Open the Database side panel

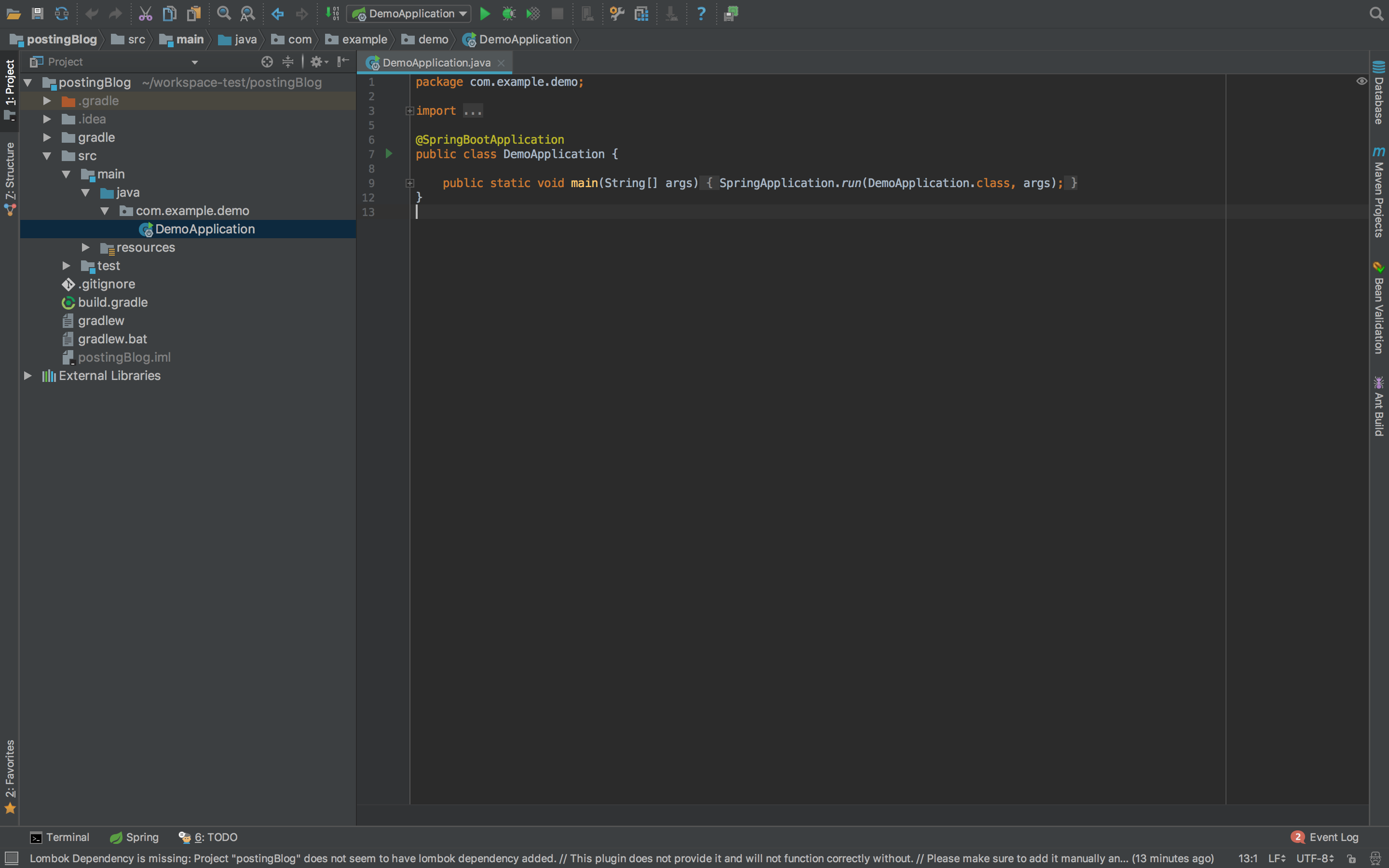(x=1379, y=93)
